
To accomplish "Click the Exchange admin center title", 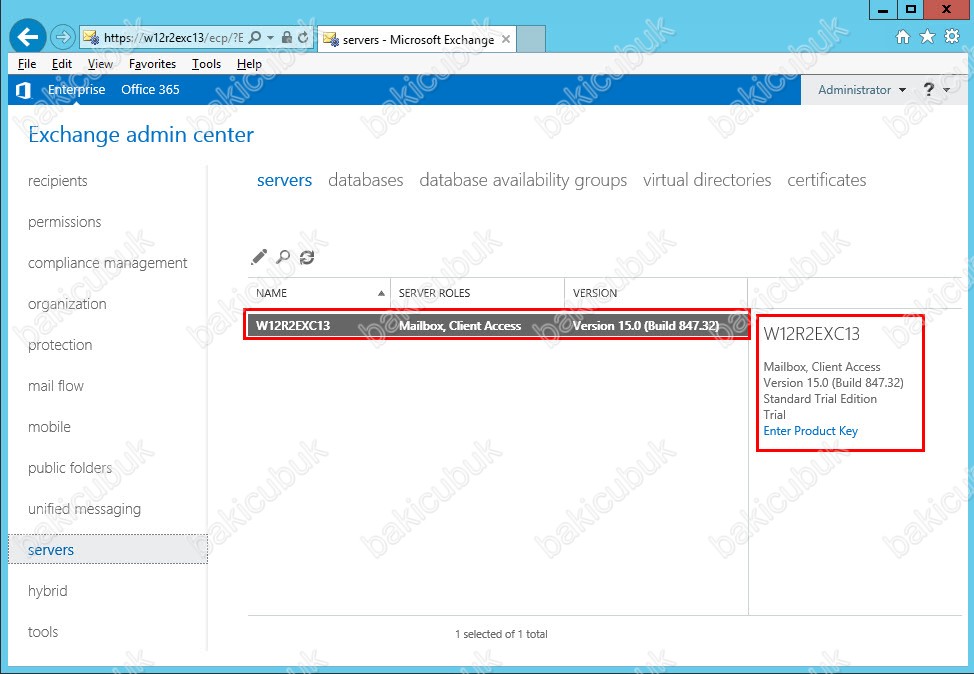I will click(x=141, y=135).
